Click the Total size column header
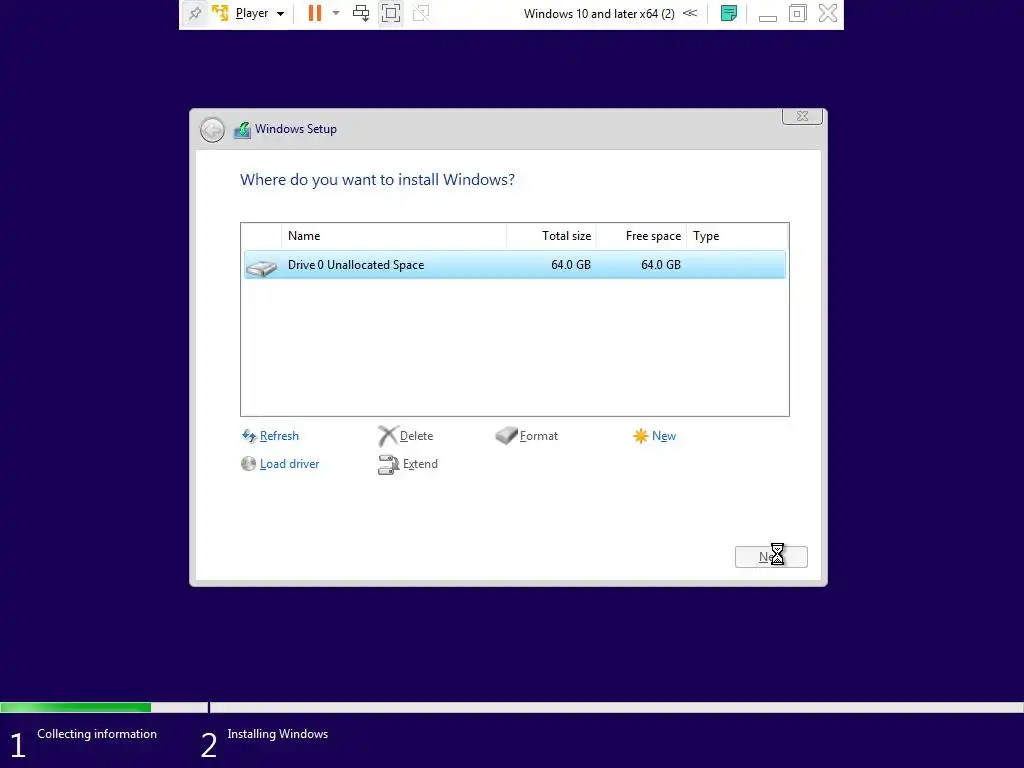This screenshot has height=768, width=1024. point(551,236)
